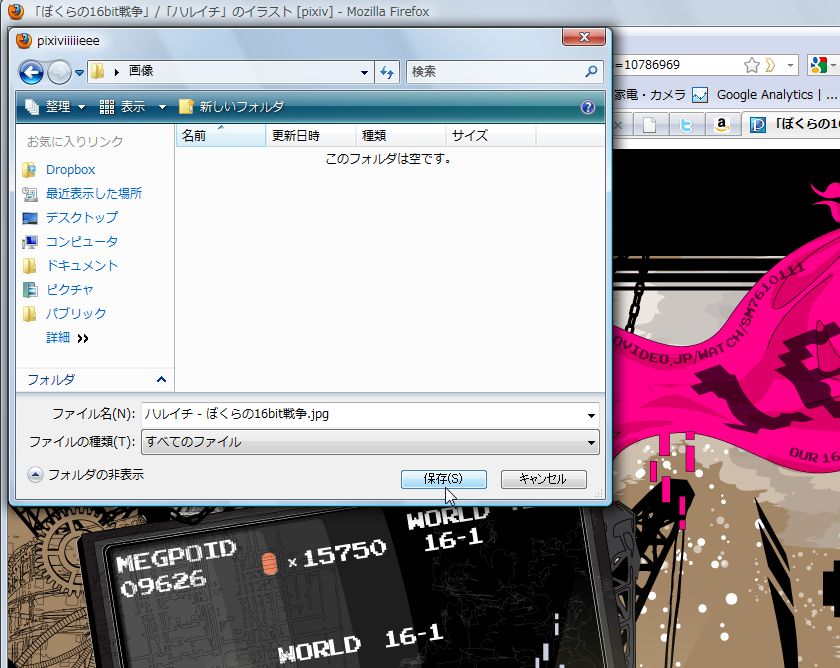Click the 整理 toolbar icon
The width and height of the screenshot is (840, 668).
point(32,107)
